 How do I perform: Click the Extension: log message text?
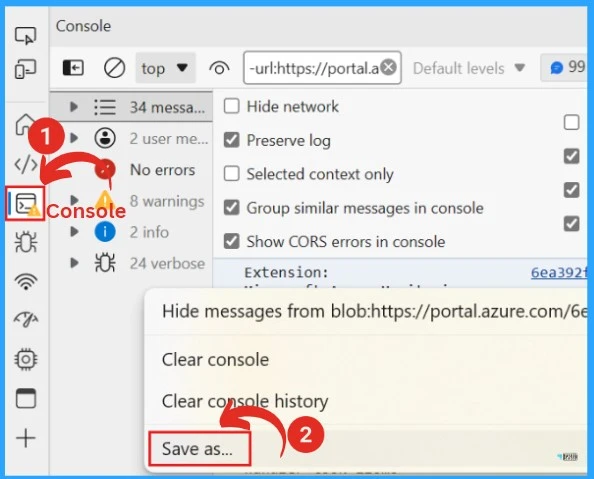tap(286, 272)
